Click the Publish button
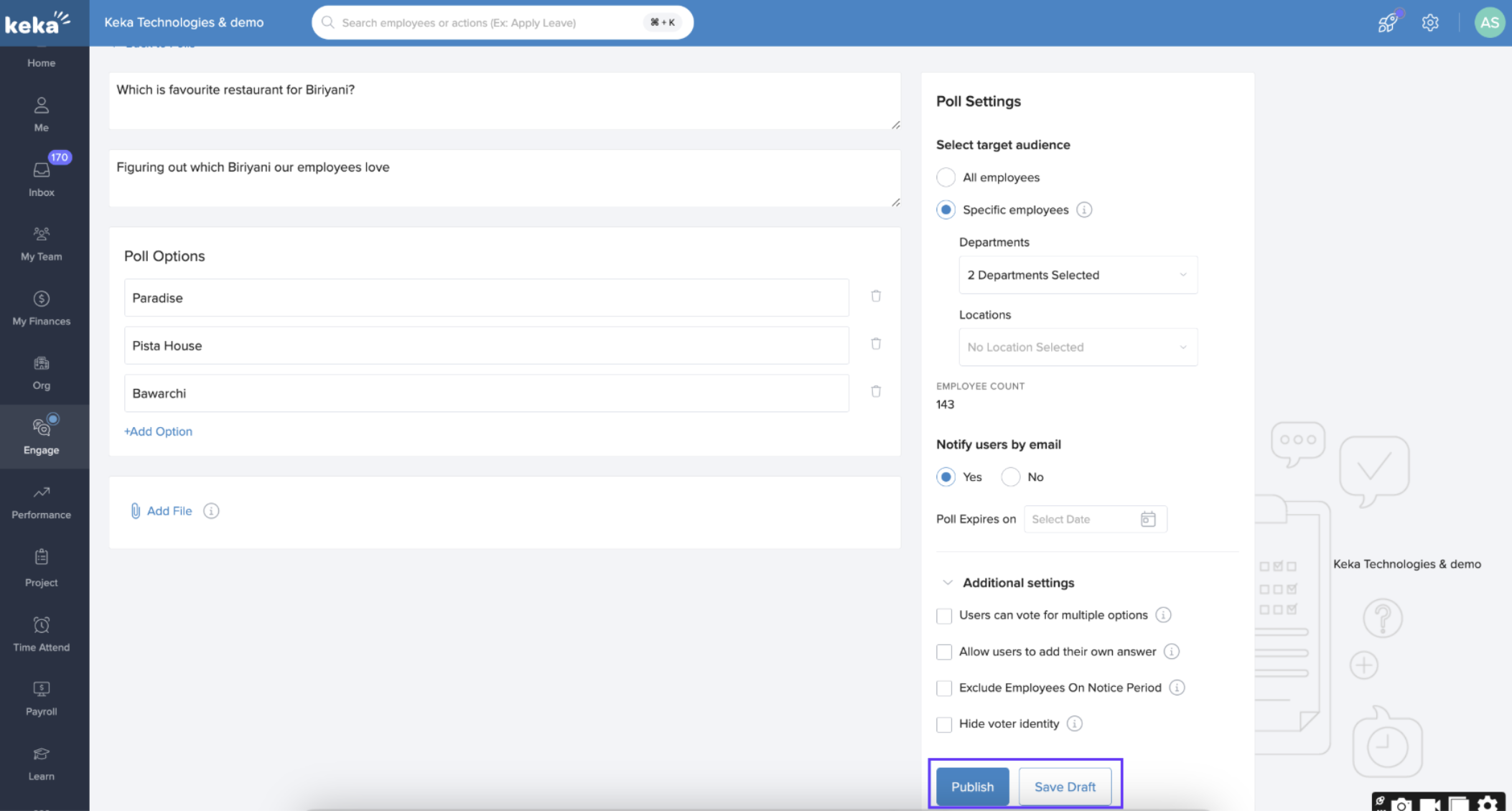 tap(972, 787)
